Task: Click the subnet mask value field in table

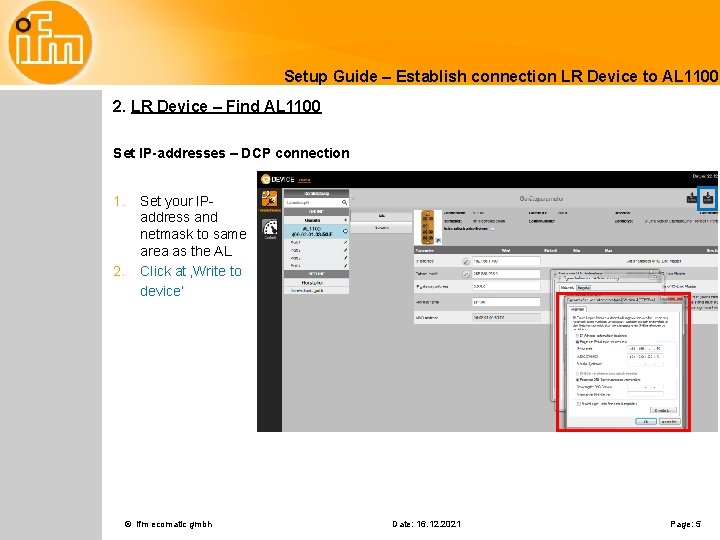Action: pyautogui.click(x=506, y=274)
